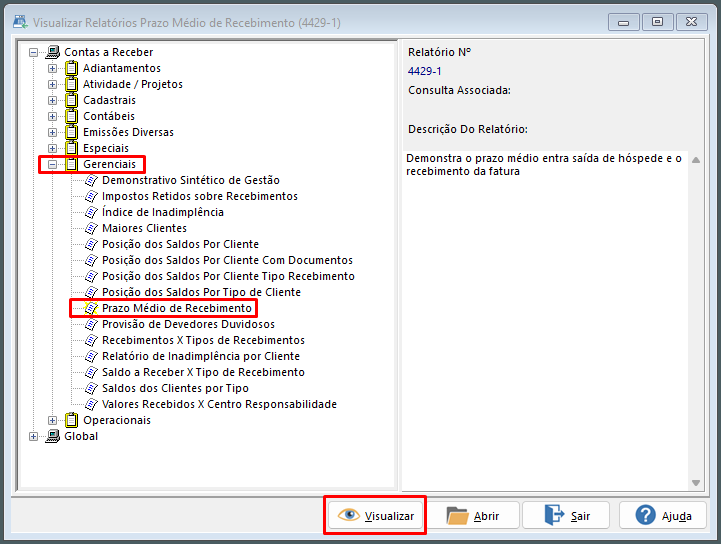Click report icon beside 'Posição dos Saldos Por Cliente'
The width and height of the screenshot is (721, 544).
click(92, 244)
